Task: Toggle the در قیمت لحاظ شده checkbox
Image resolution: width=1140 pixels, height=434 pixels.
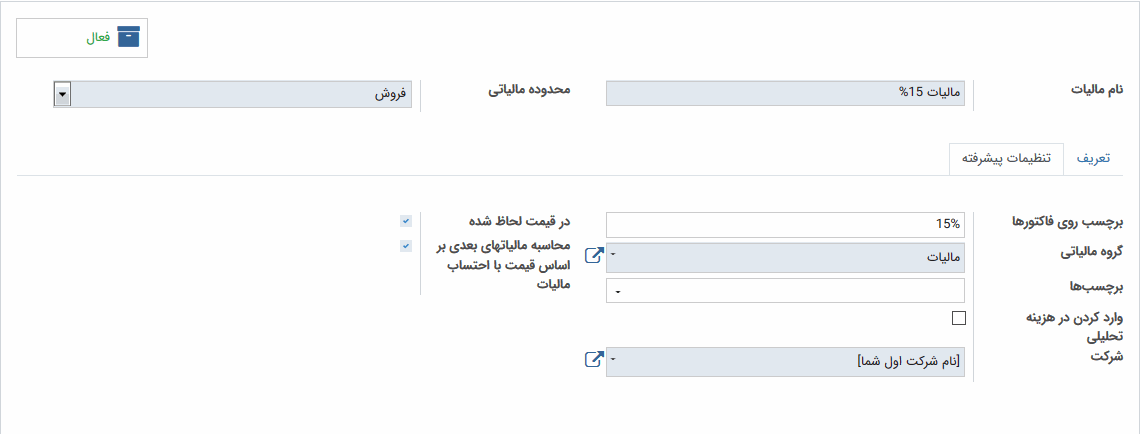Action: pos(406,220)
